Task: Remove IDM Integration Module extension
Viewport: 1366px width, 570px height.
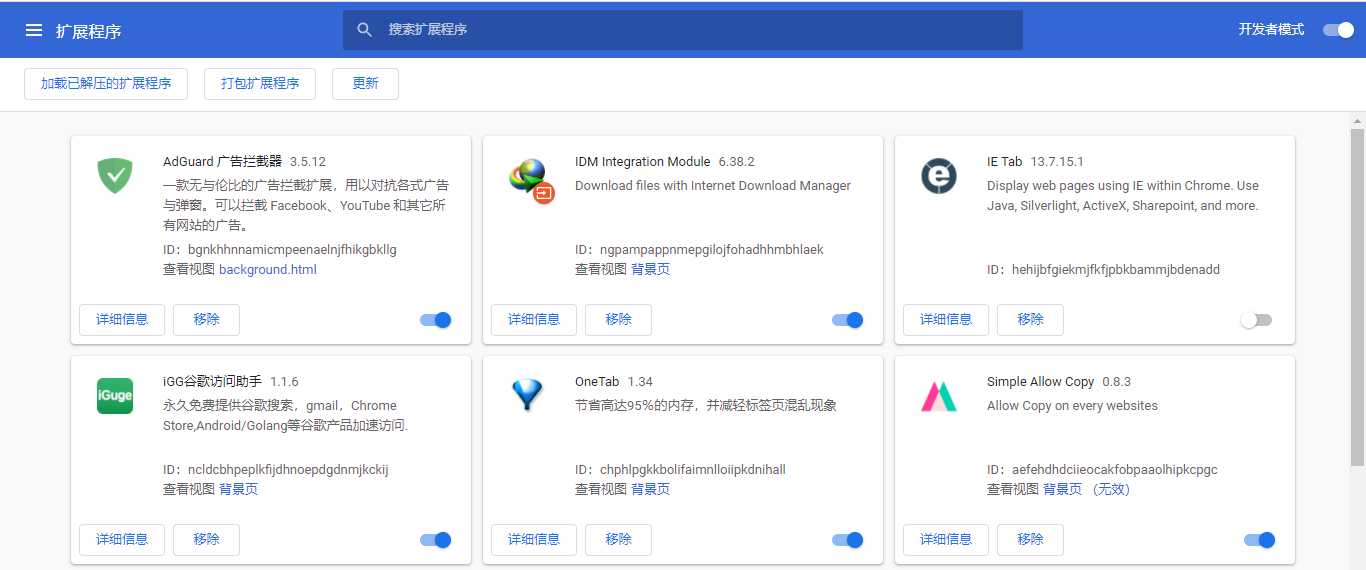Action: pos(619,320)
